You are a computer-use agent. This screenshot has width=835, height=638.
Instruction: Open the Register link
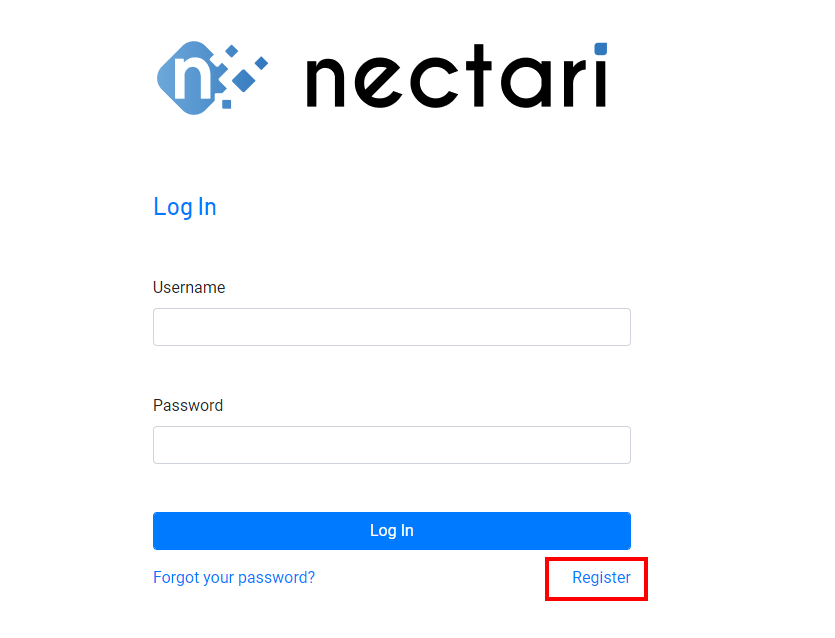601,577
